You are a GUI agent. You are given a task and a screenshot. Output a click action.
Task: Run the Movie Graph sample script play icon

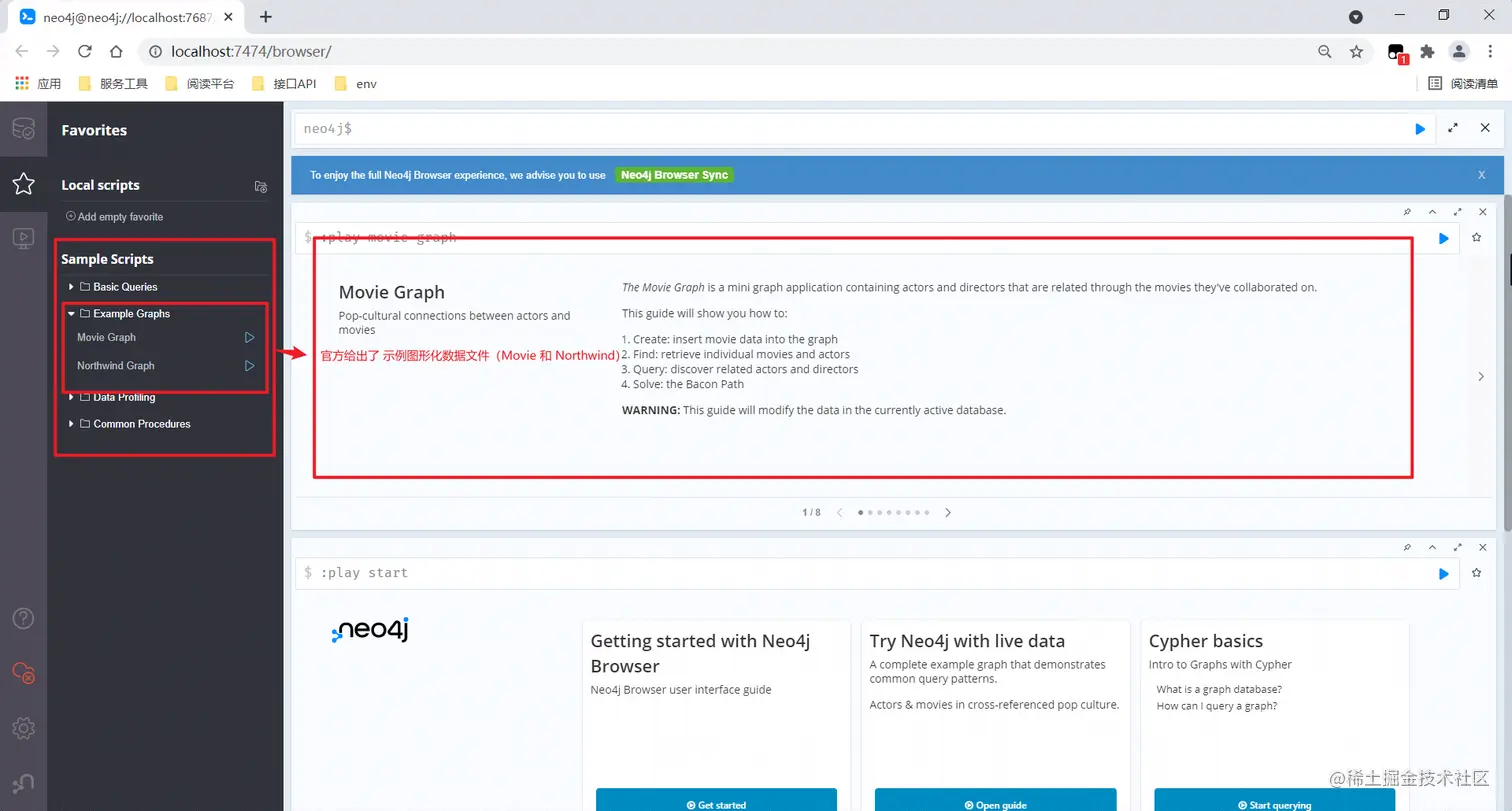[250, 338]
